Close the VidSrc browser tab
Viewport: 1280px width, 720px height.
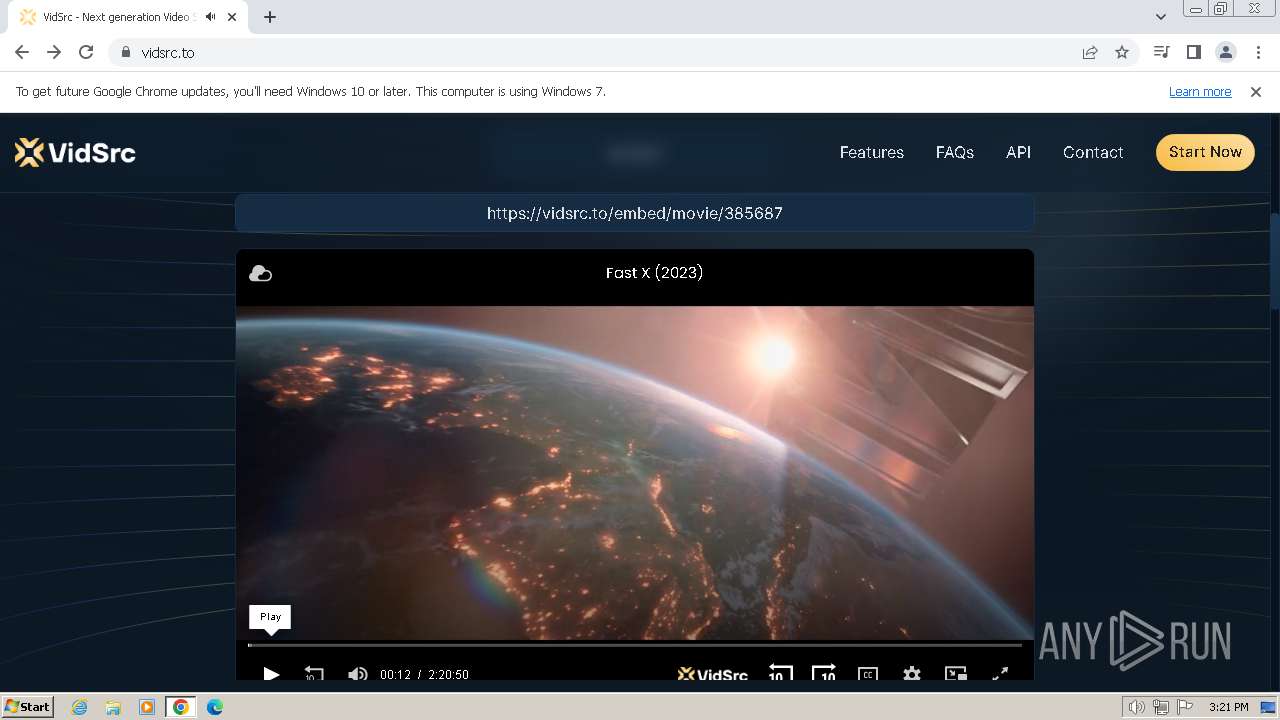232,17
